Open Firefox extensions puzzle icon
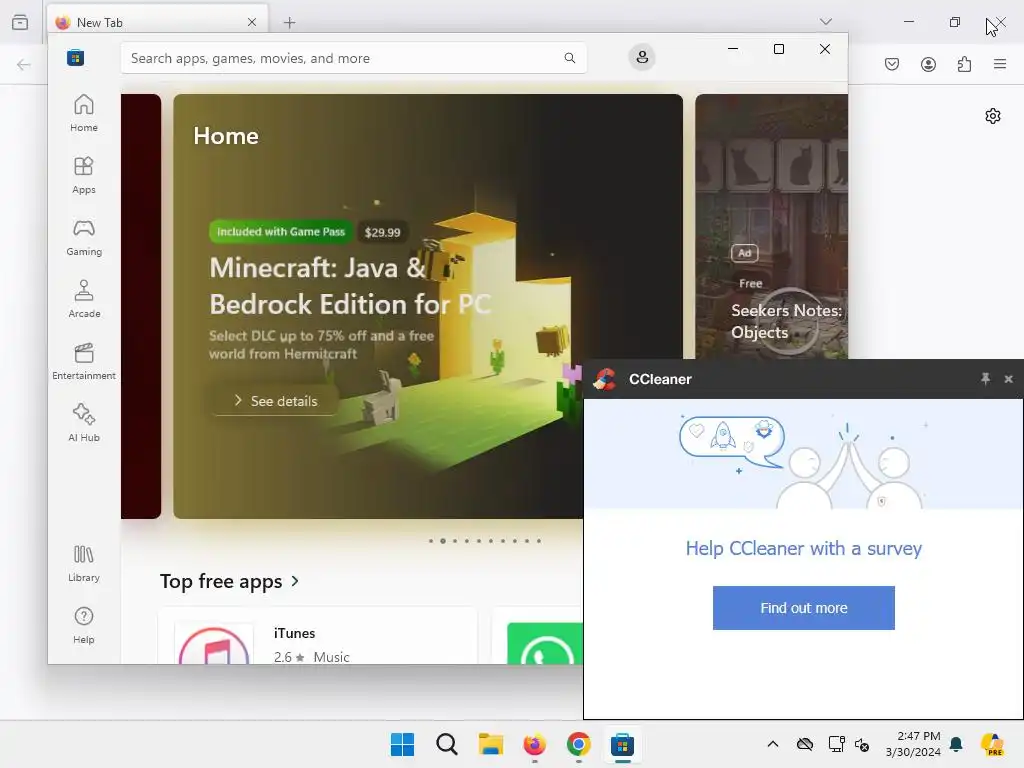 tap(964, 64)
